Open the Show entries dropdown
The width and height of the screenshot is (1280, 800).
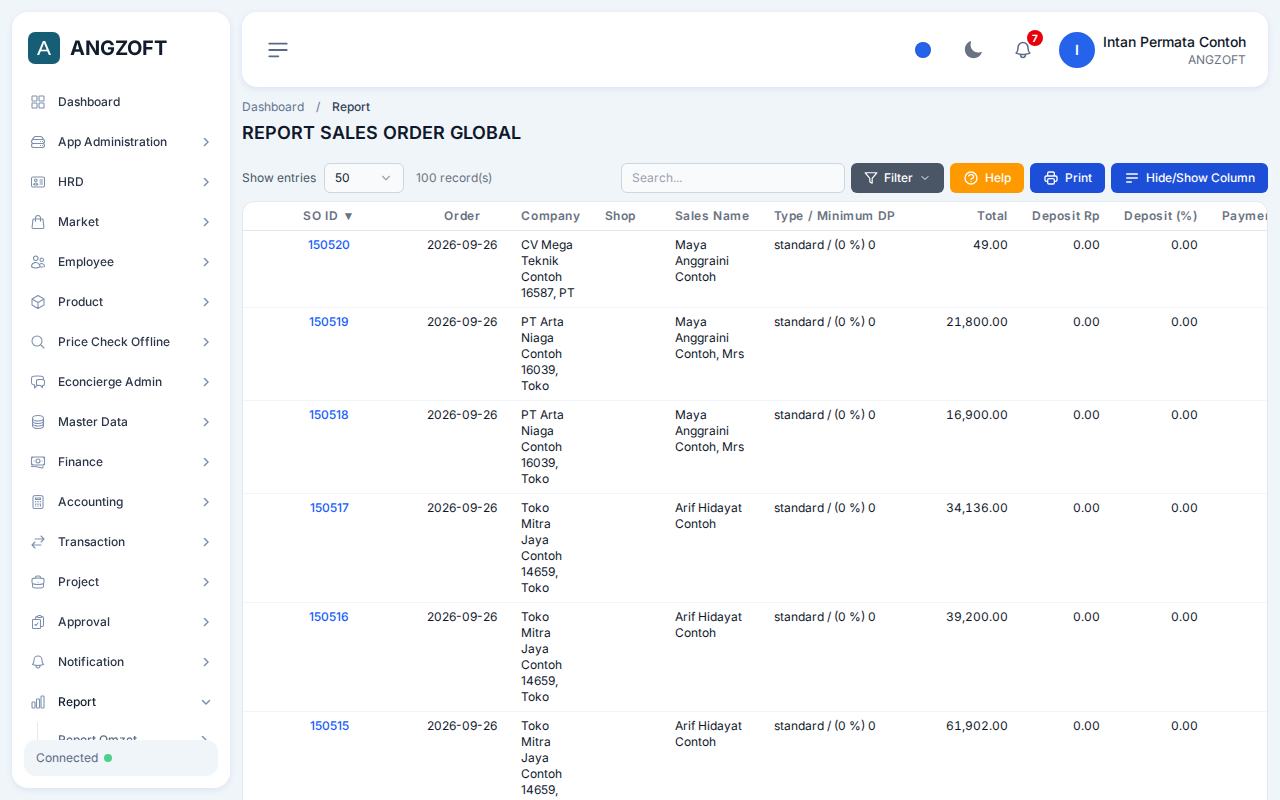(x=364, y=178)
